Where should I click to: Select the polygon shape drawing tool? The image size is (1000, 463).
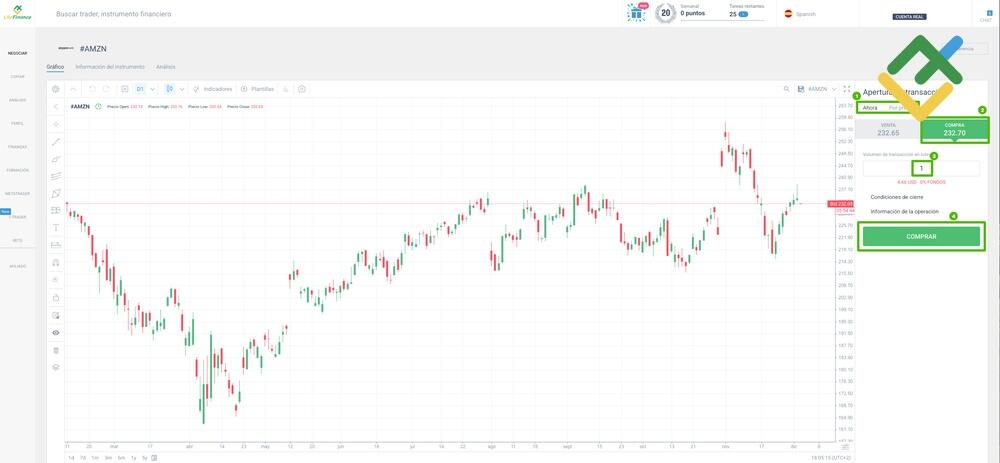click(x=55, y=193)
